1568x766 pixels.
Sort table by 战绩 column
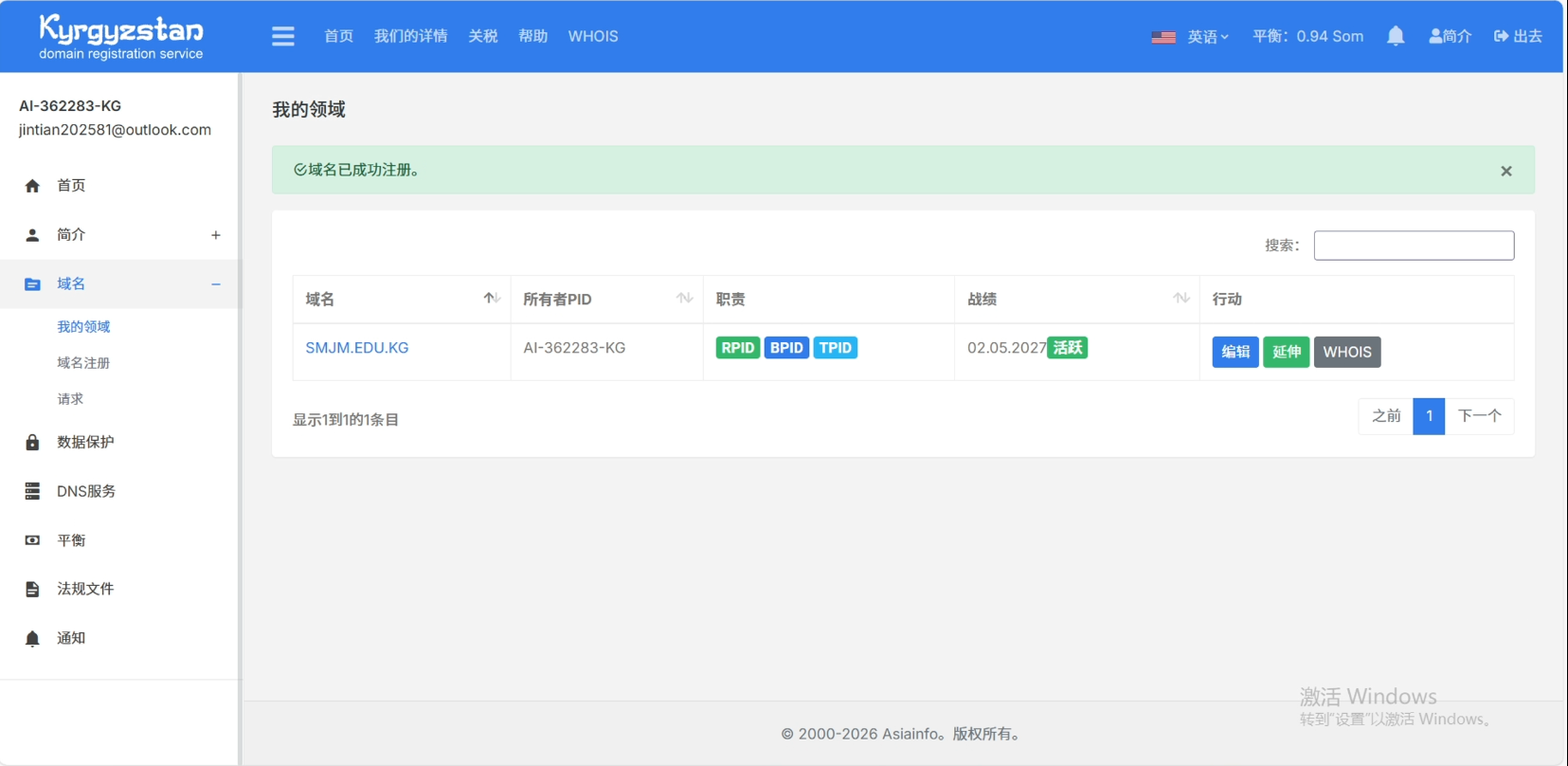tap(1181, 299)
